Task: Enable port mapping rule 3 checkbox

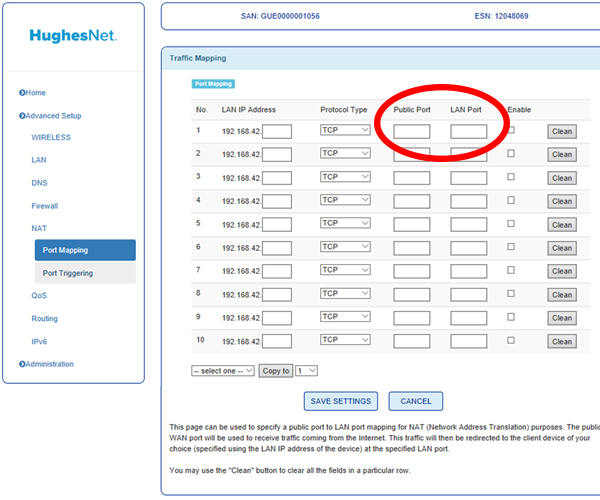Action: [511, 177]
